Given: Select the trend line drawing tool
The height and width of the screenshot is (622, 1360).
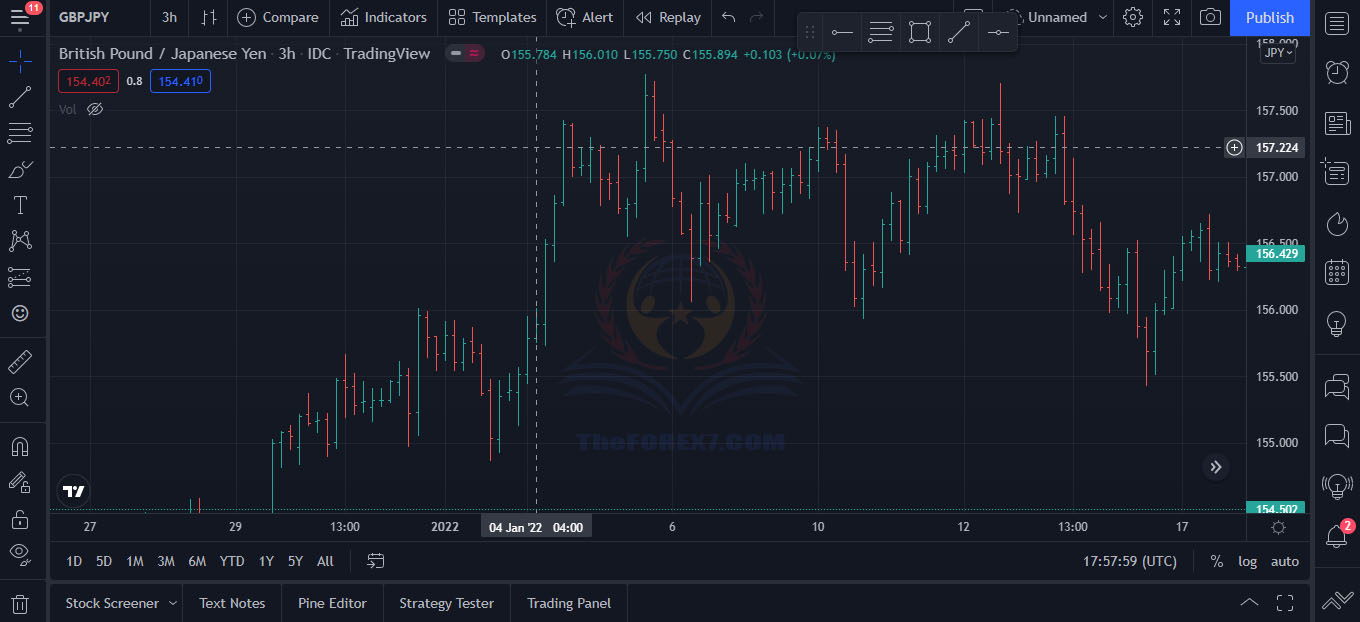Looking at the screenshot, I should tap(20, 97).
